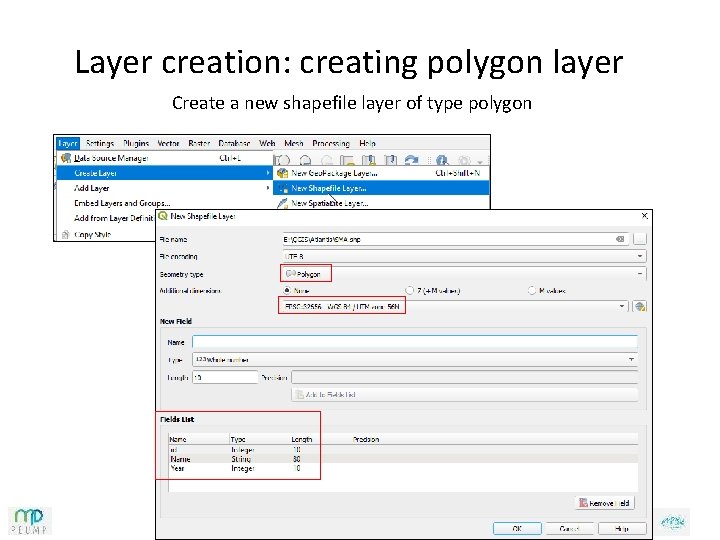The height and width of the screenshot is (540, 720).
Task: Open the Processing menu
Action: tap(331, 143)
